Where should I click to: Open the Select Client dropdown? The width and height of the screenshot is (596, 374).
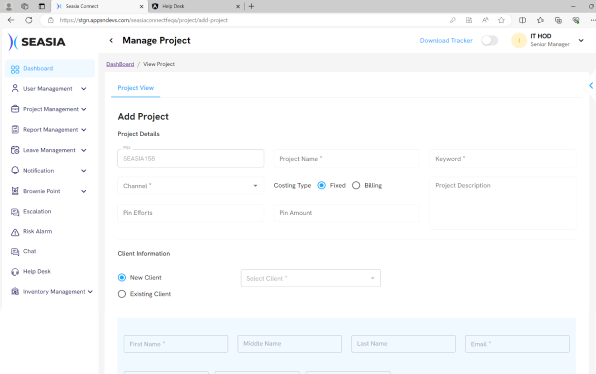click(311, 278)
